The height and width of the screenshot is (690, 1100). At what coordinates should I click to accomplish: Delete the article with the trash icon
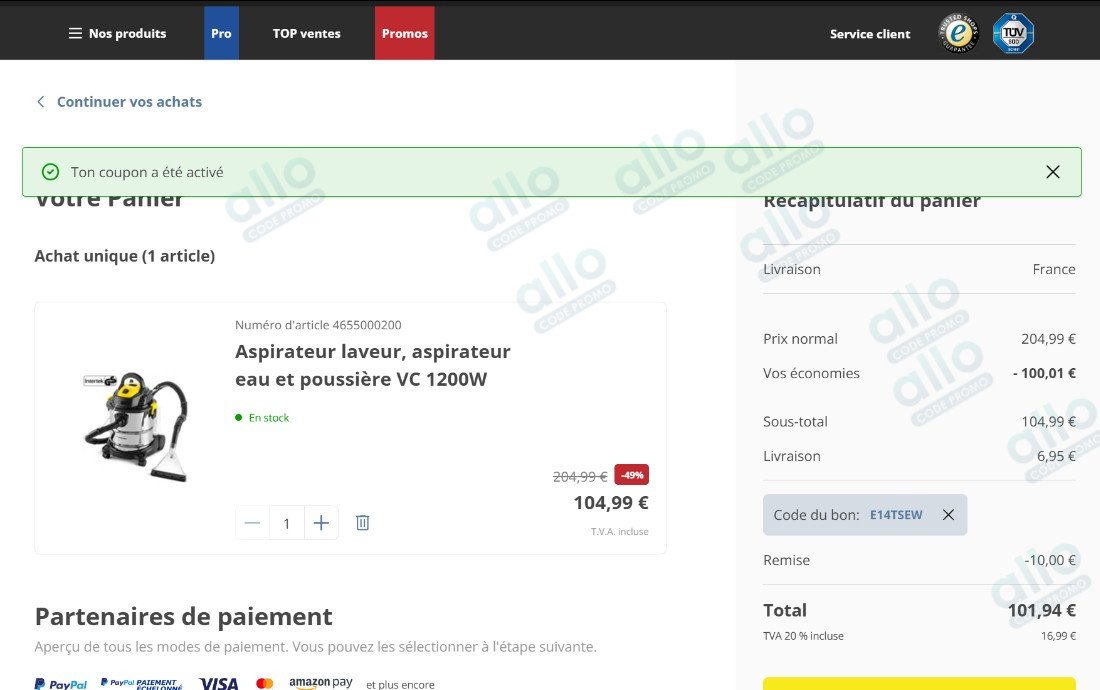[x=362, y=522]
